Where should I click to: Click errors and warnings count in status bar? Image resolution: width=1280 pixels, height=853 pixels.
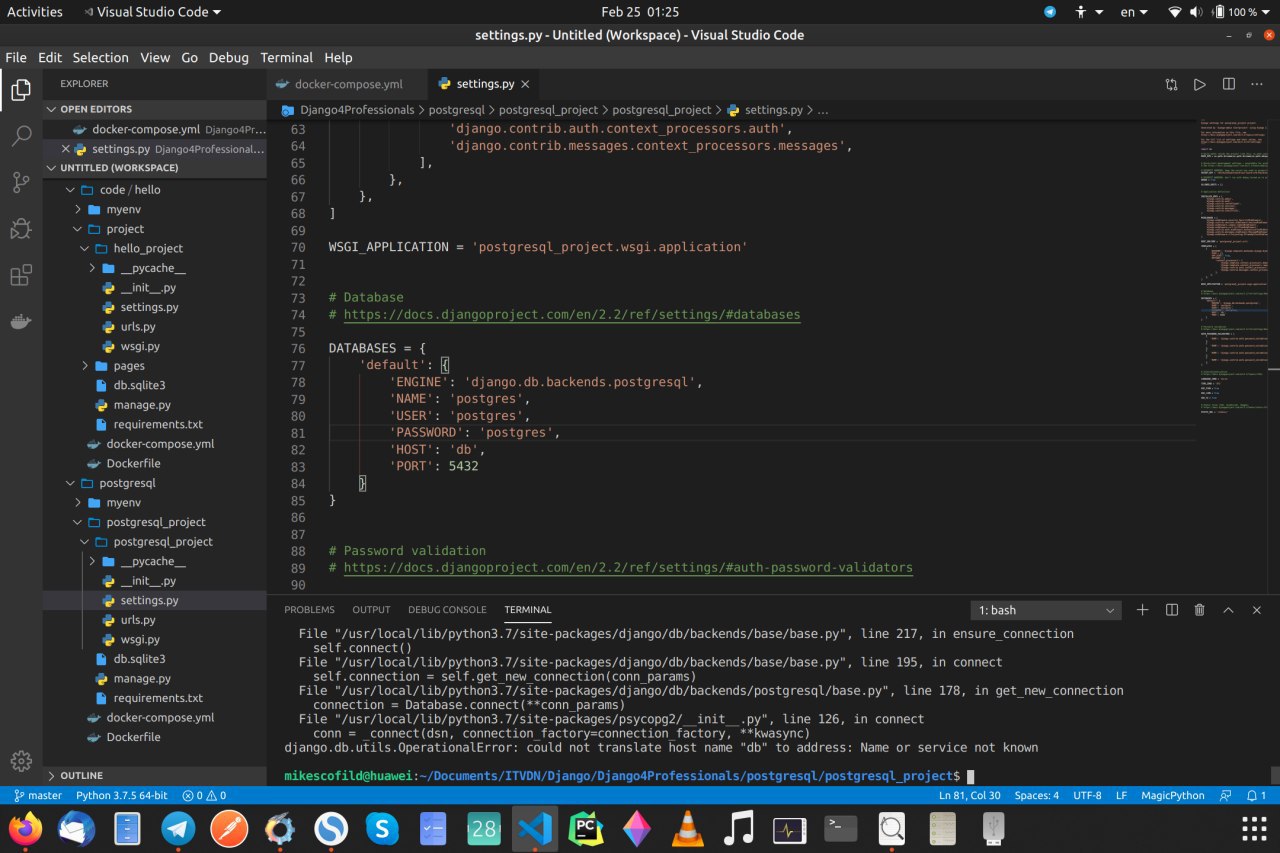[204, 796]
